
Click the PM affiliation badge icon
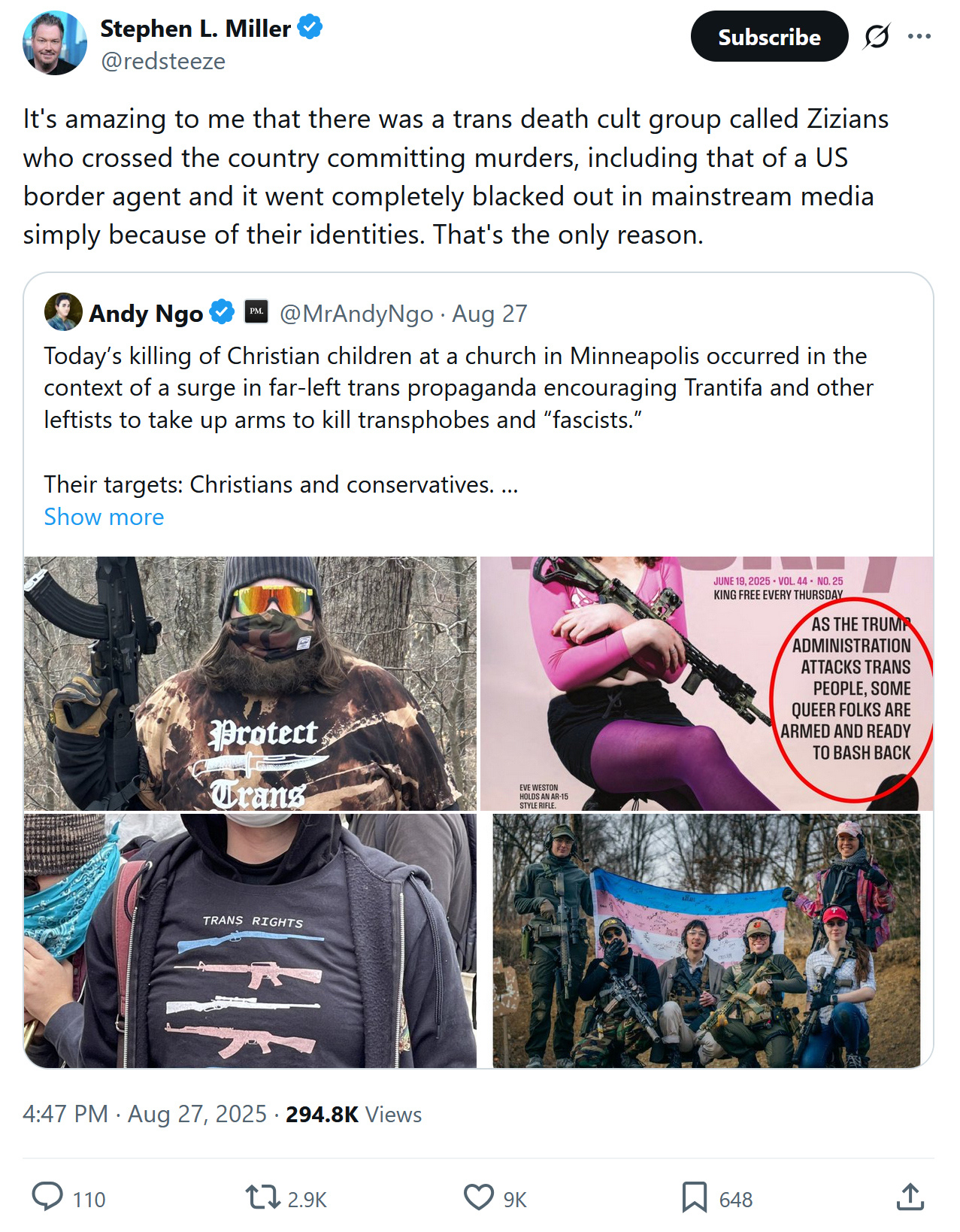256,312
